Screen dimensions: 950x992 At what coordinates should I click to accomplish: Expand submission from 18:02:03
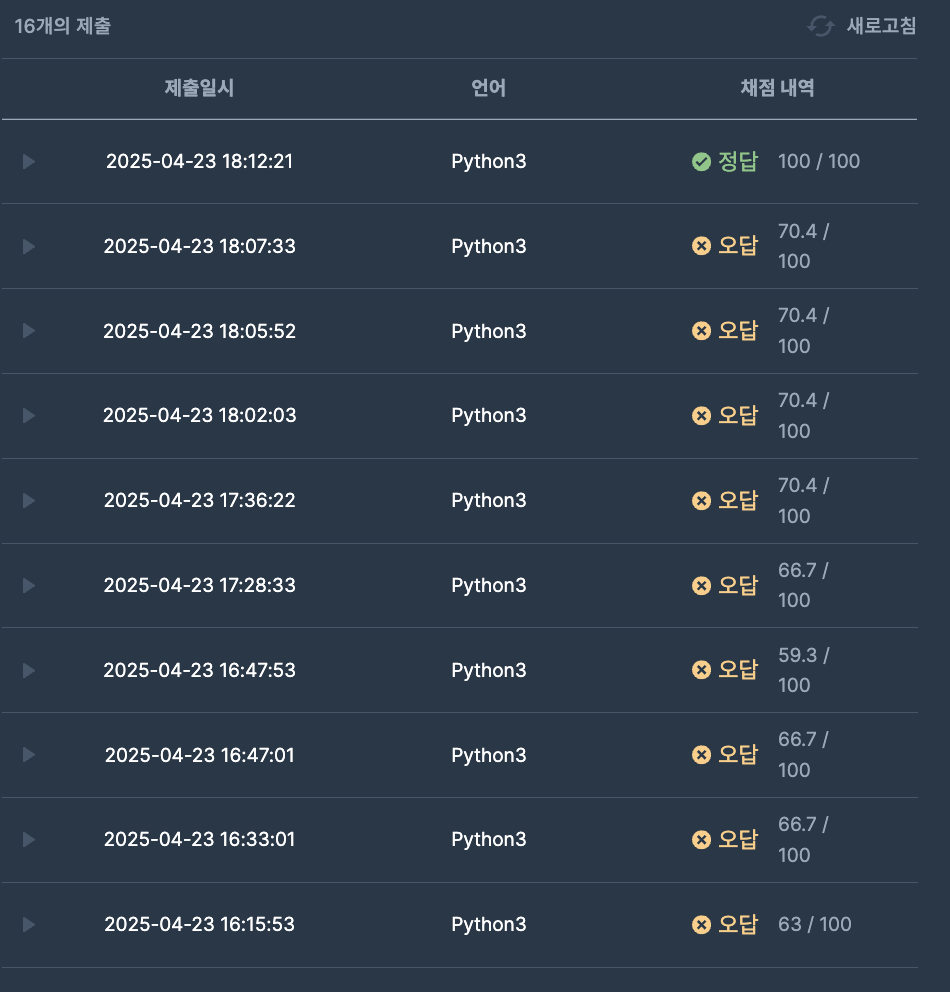click(x=28, y=416)
